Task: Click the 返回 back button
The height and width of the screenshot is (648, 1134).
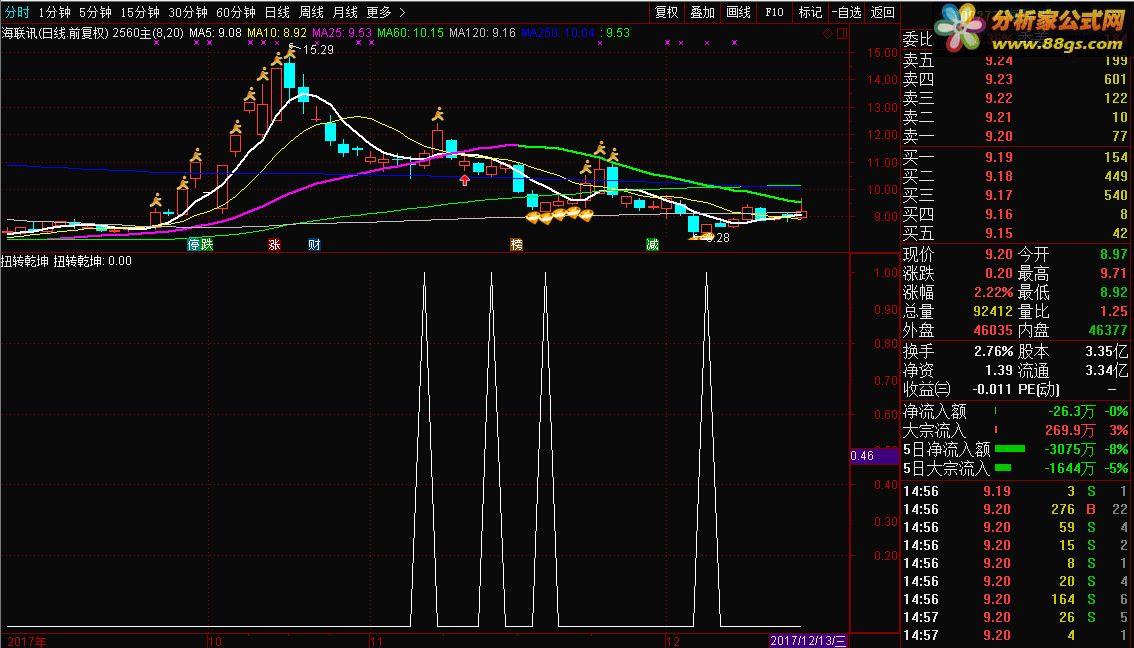Action: click(882, 12)
